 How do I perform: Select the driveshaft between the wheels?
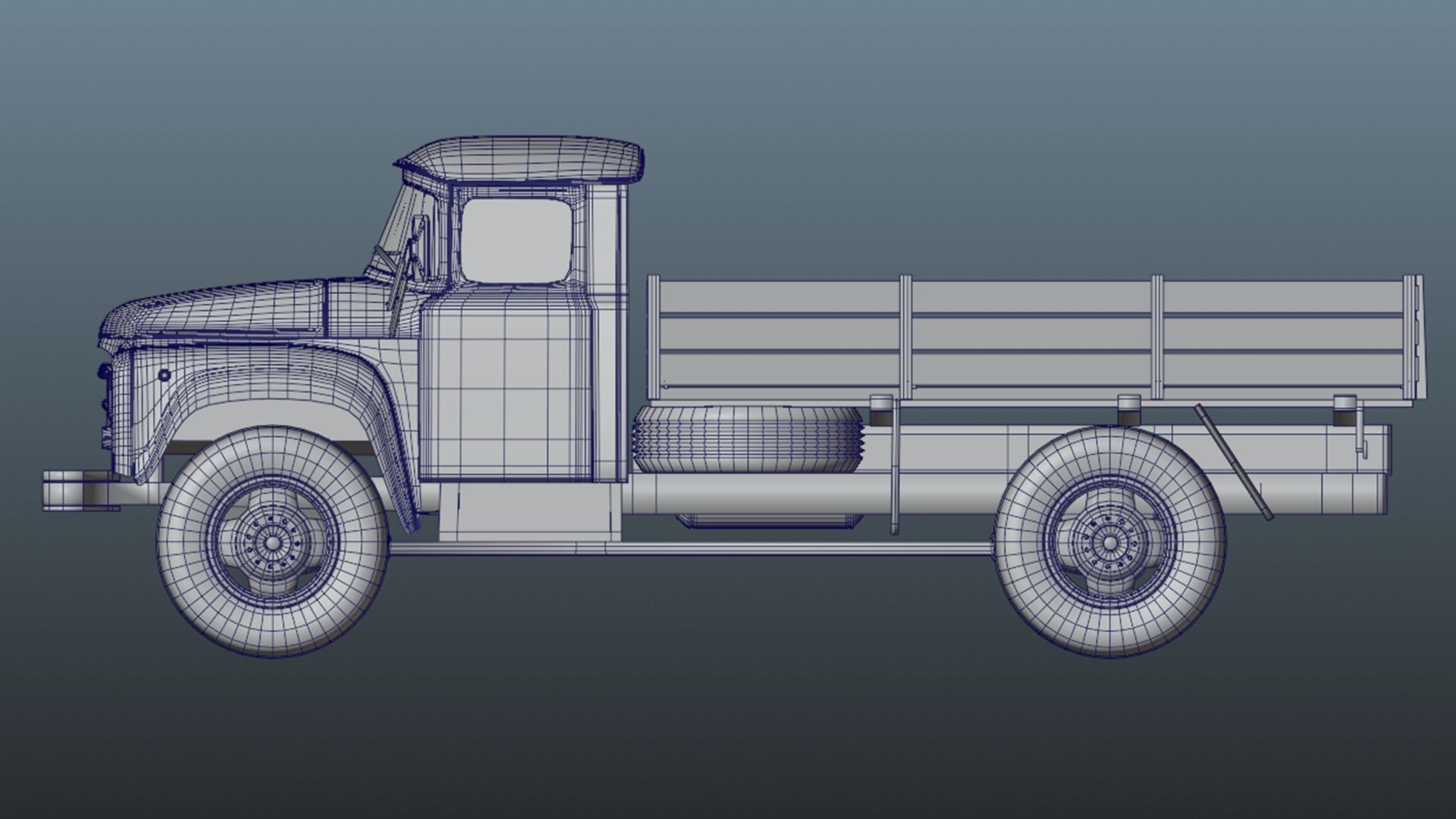(682, 548)
